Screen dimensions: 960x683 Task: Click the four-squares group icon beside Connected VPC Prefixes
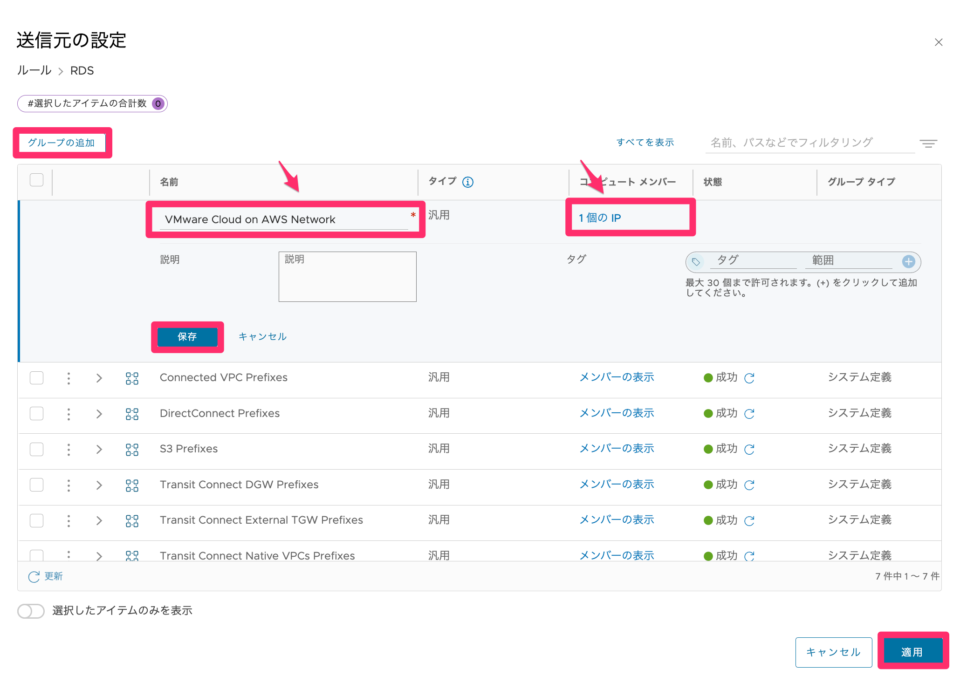tap(132, 378)
